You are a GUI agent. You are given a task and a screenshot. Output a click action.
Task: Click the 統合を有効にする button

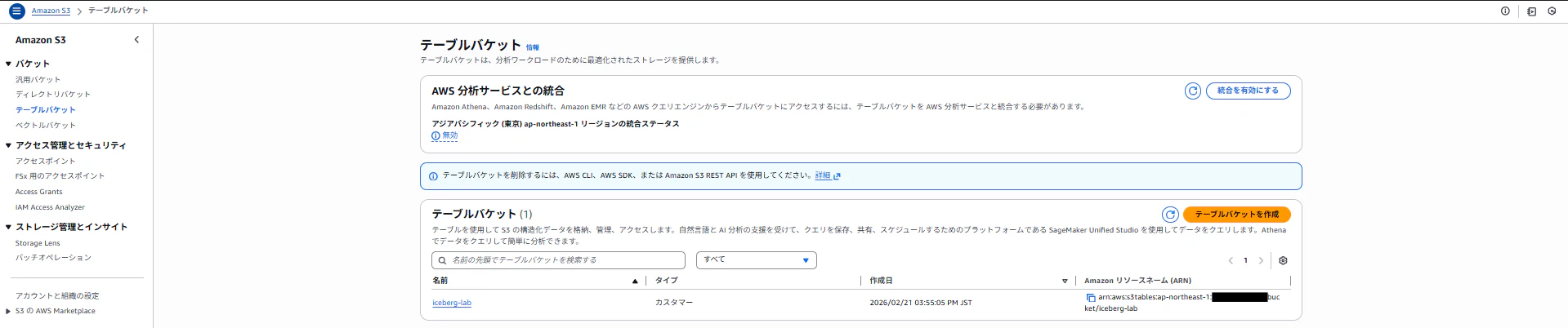(x=1248, y=91)
